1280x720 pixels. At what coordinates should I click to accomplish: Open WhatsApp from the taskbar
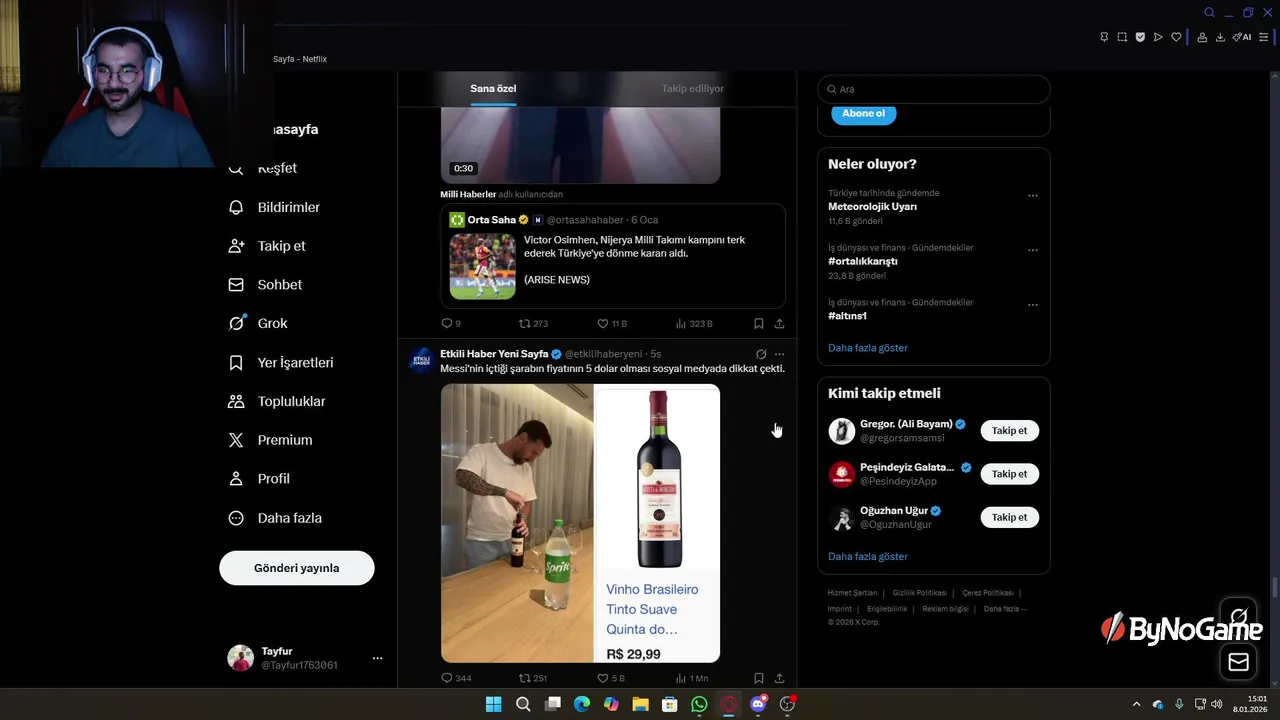tap(699, 704)
